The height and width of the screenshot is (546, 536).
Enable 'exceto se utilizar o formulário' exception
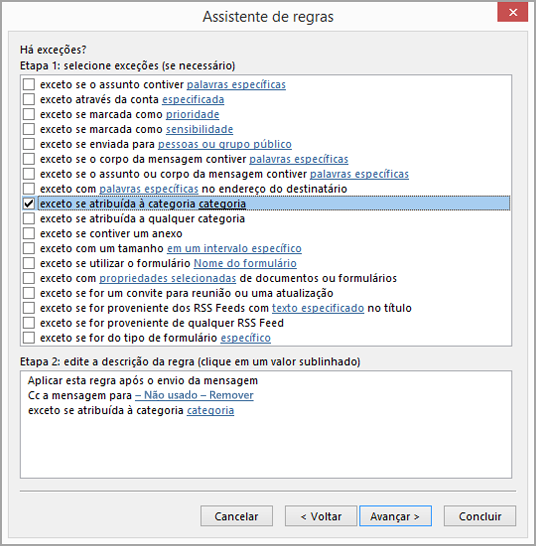click(29, 263)
